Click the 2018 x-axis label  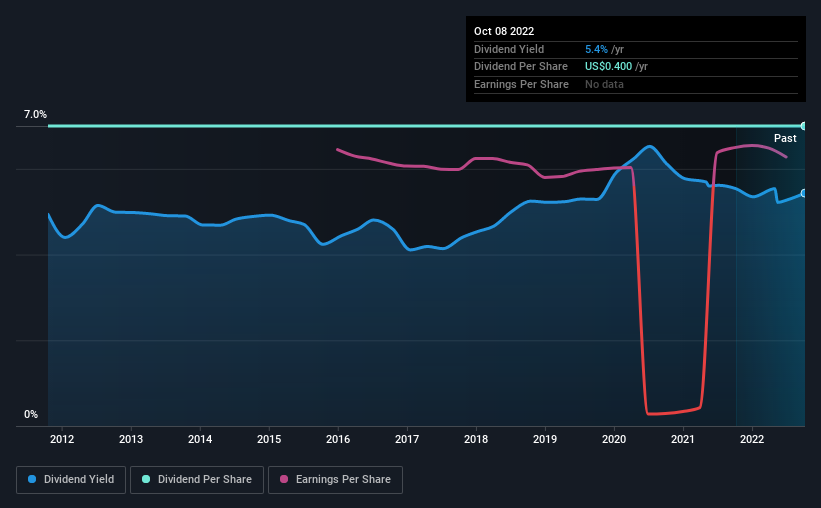click(476, 439)
